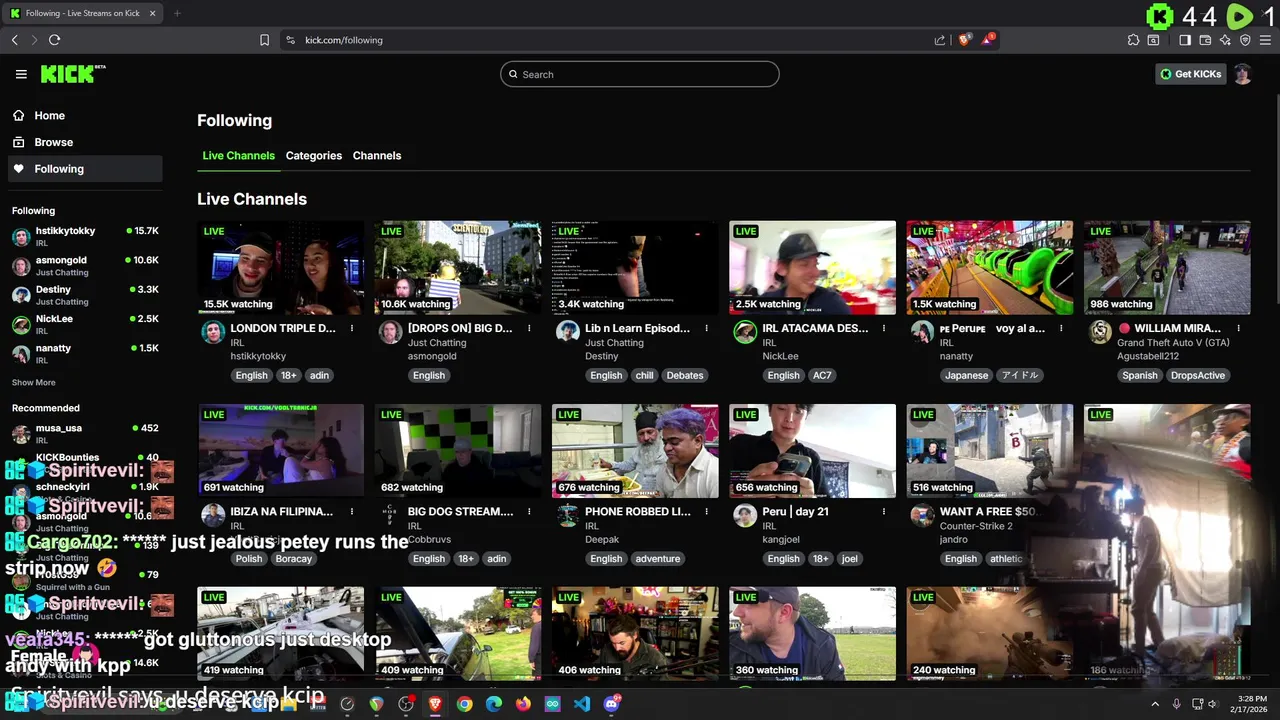The height and width of the screenshot is (720, 1280).
Task: Show hidden system tray icons chevron
Action: (1156, 704)
